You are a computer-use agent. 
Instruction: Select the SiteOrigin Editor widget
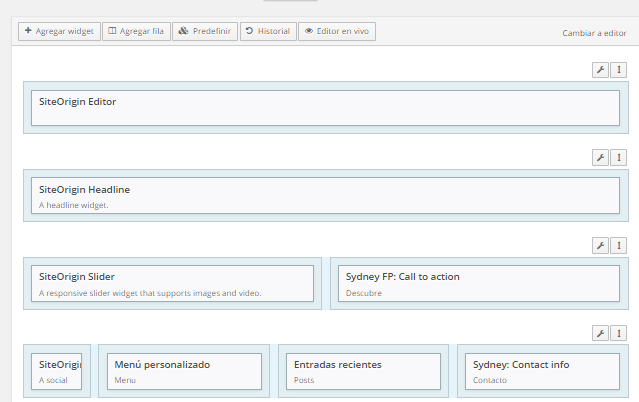[x=325, y=108]
